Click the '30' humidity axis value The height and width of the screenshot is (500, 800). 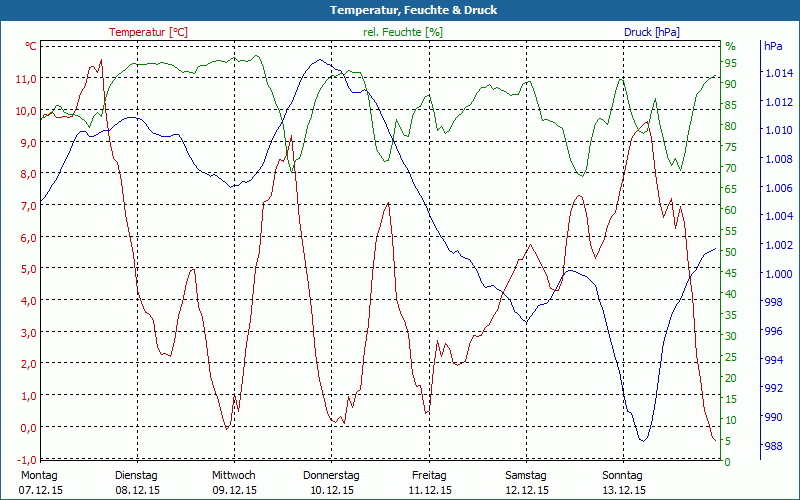point(731,336)
